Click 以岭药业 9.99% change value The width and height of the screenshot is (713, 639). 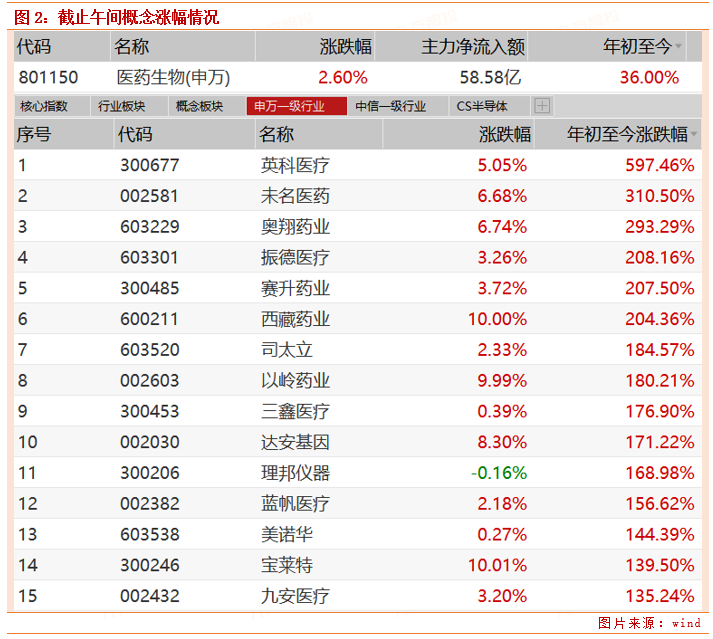(502, 381)
